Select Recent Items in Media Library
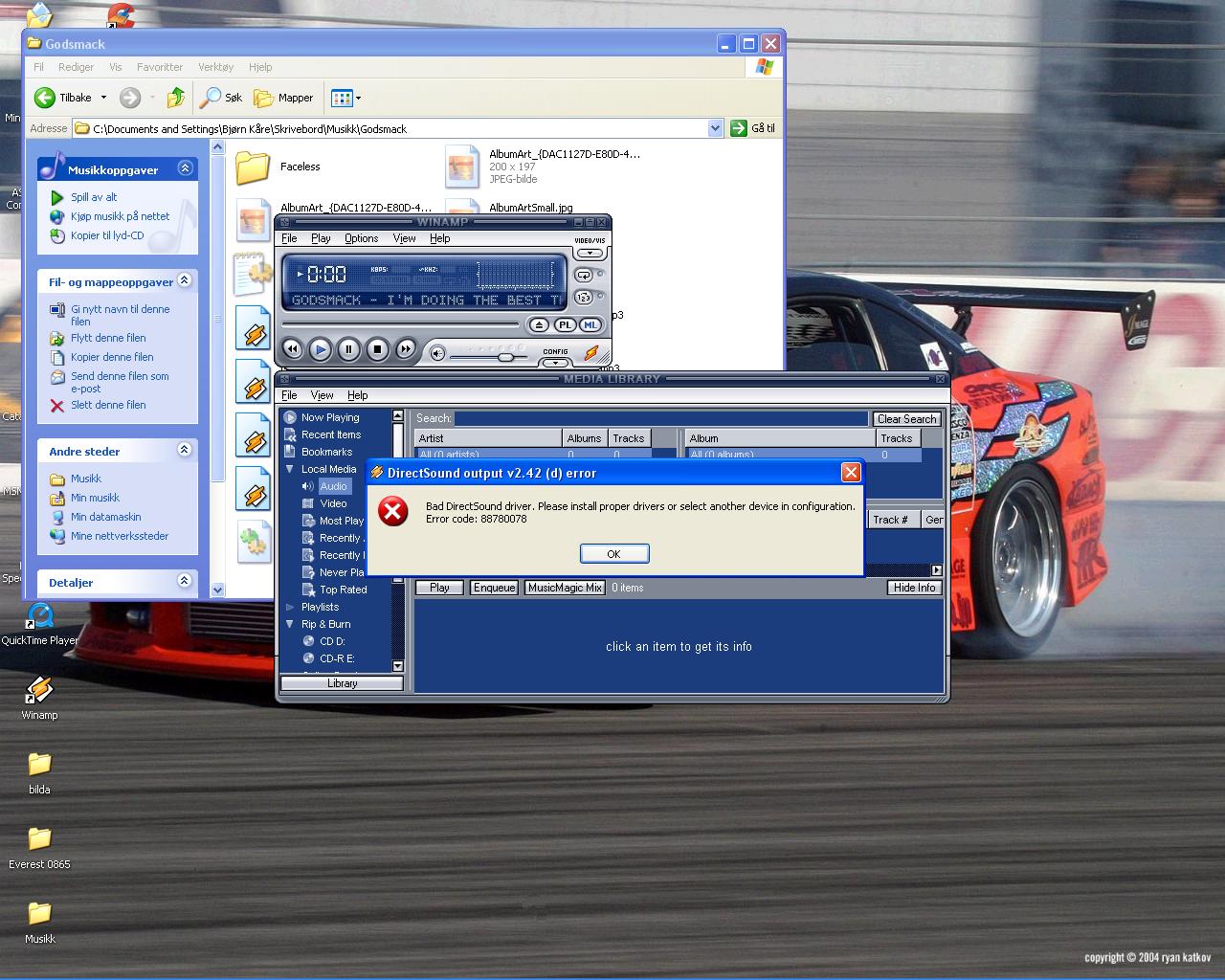1225x980 pixels. [331, 434]
